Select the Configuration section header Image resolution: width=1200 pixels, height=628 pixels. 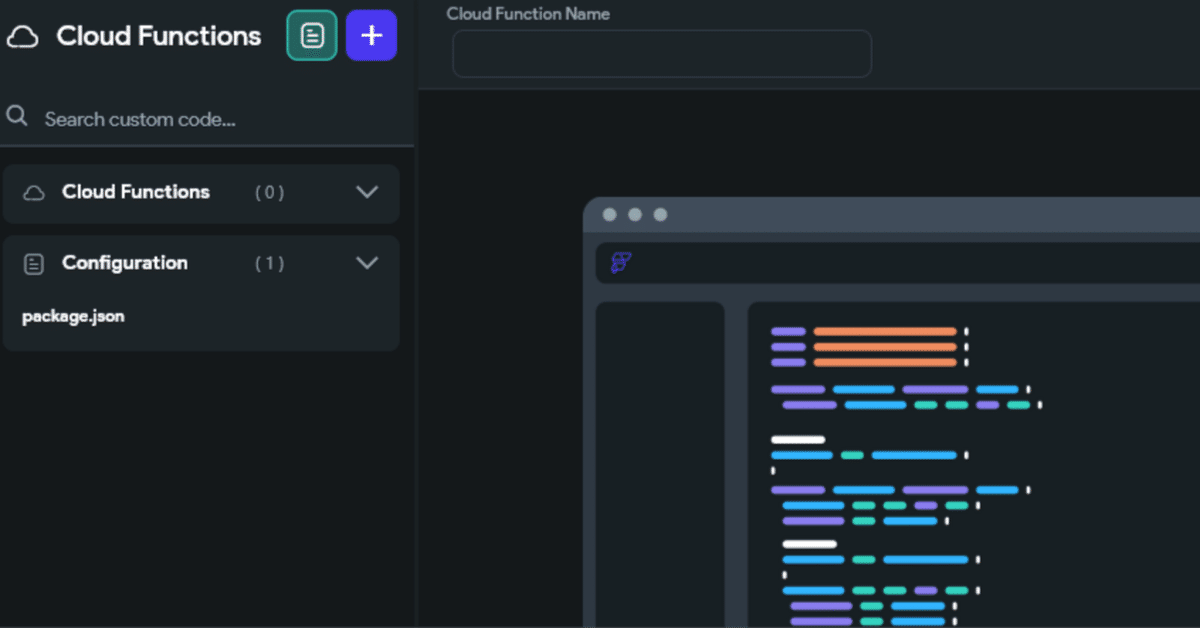(x=125, y=263)
